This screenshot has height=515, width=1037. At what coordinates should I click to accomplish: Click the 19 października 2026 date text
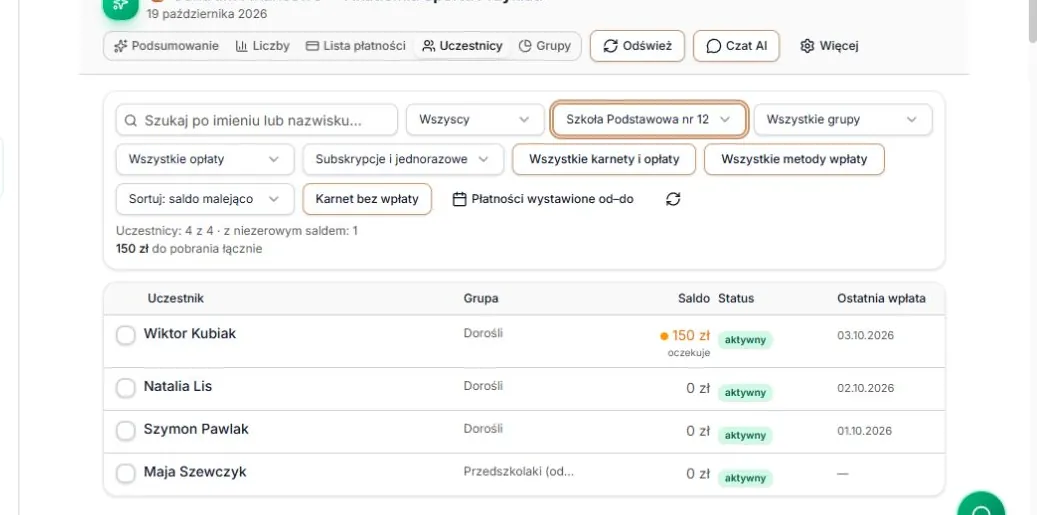[x=207, y=13]
